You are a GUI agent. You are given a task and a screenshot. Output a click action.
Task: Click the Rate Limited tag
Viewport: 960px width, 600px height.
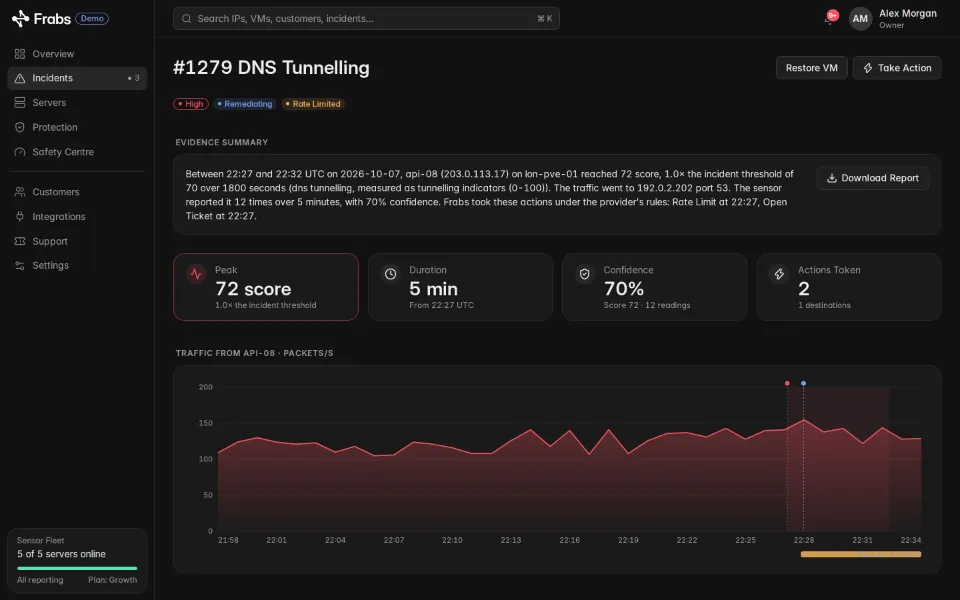tap(313, 104)
